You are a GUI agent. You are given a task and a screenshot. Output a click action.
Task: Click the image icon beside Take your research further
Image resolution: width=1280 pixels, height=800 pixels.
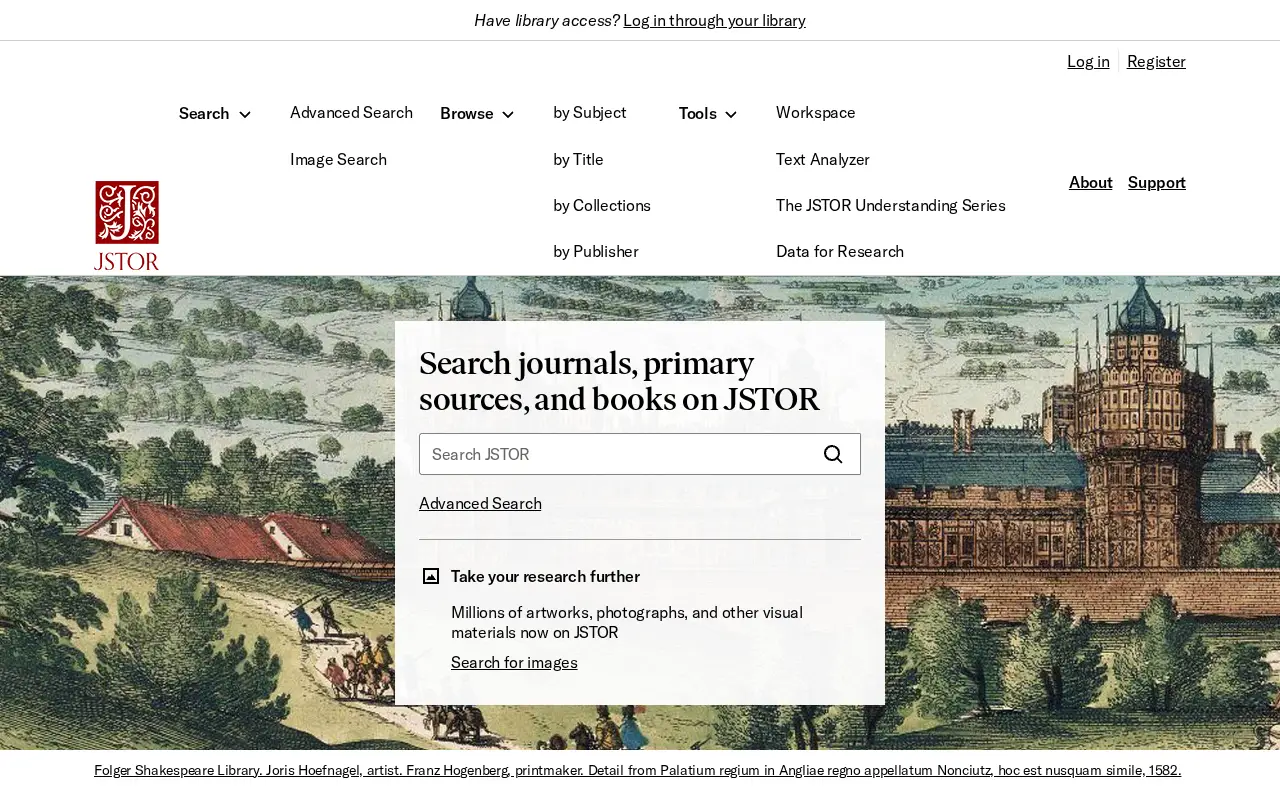(x=431, y=576)
